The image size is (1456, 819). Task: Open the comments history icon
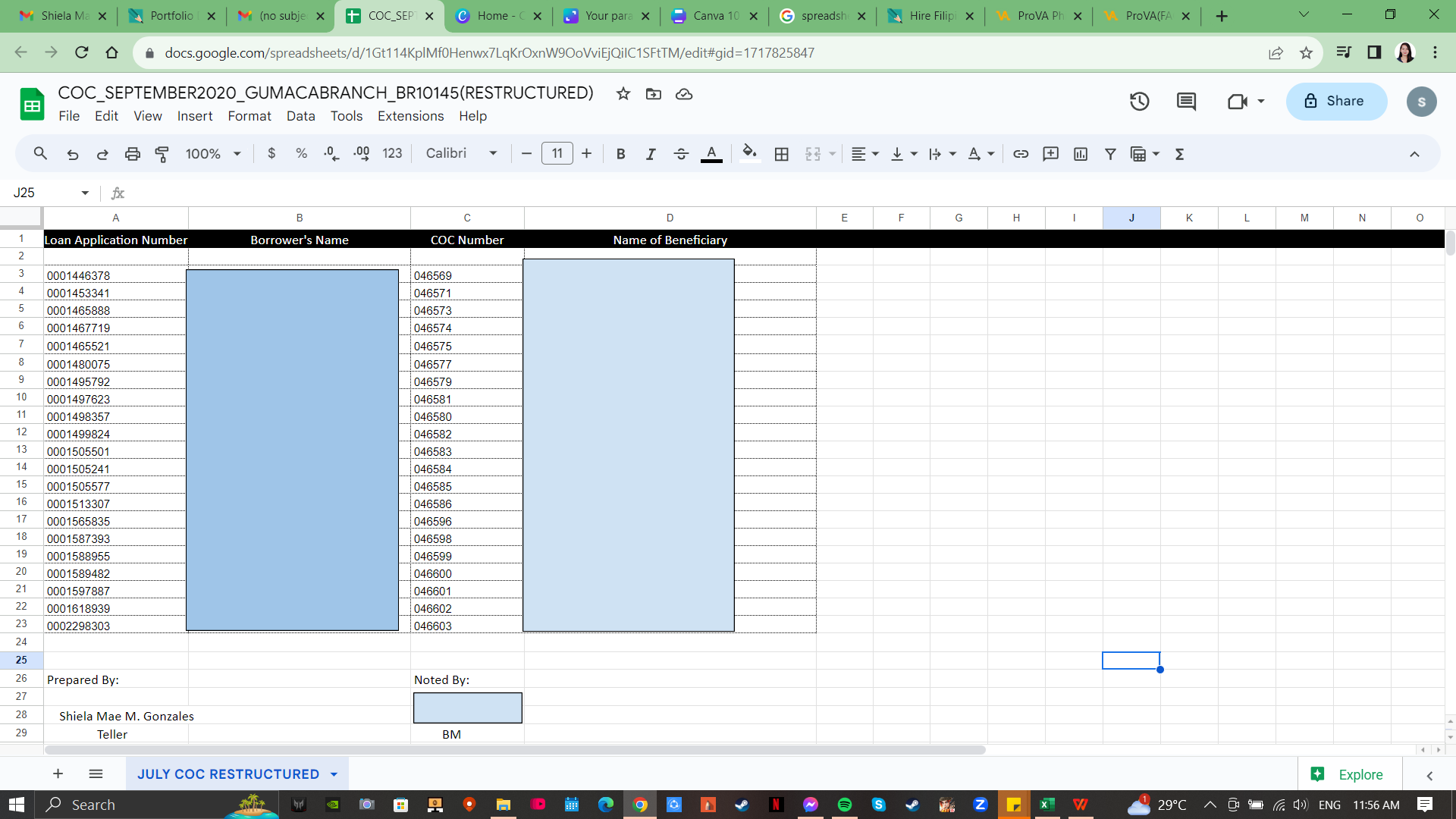click(x=1186, y=101)
